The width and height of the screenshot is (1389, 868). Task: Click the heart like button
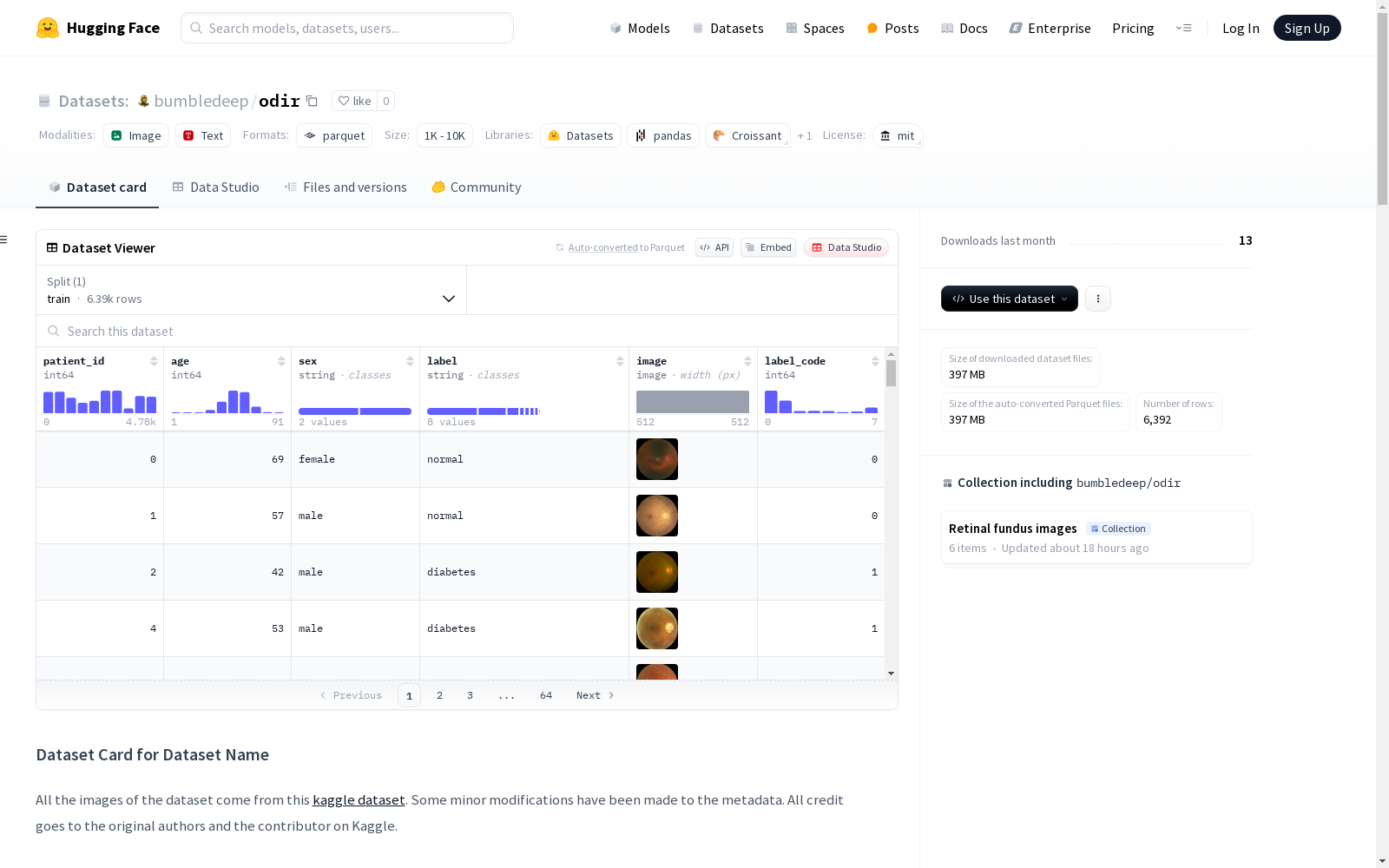point(354,101)
